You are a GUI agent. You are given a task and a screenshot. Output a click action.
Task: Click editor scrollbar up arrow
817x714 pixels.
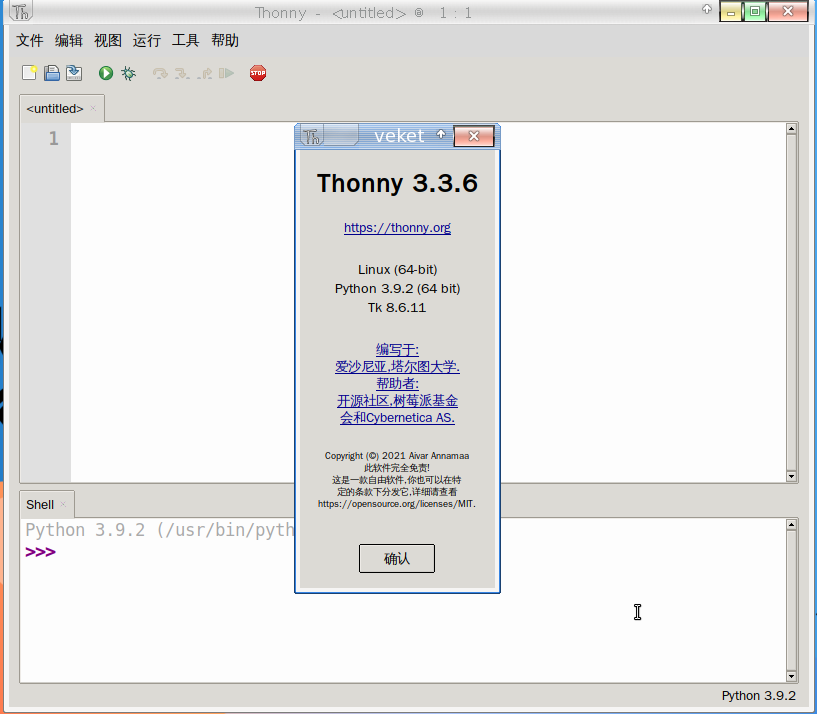(791, 128)
